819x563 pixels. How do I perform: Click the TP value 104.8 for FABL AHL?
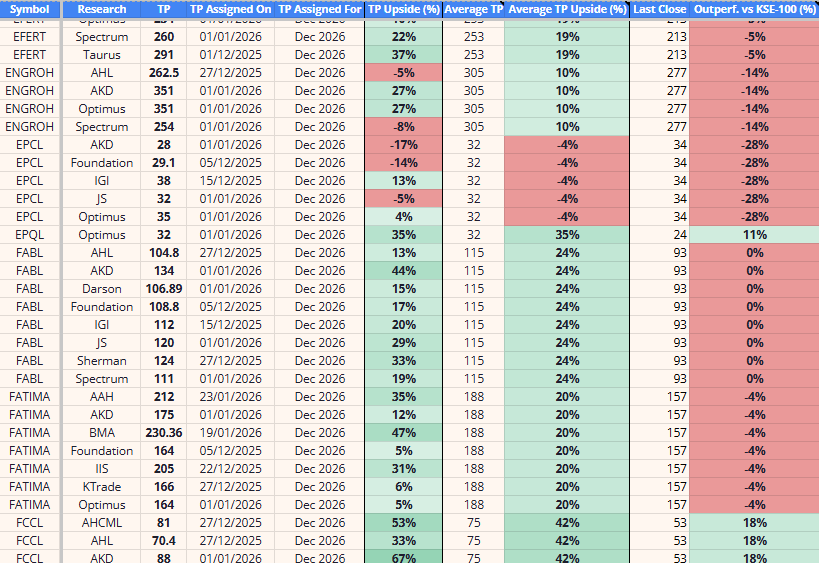(x=164, y=253)
